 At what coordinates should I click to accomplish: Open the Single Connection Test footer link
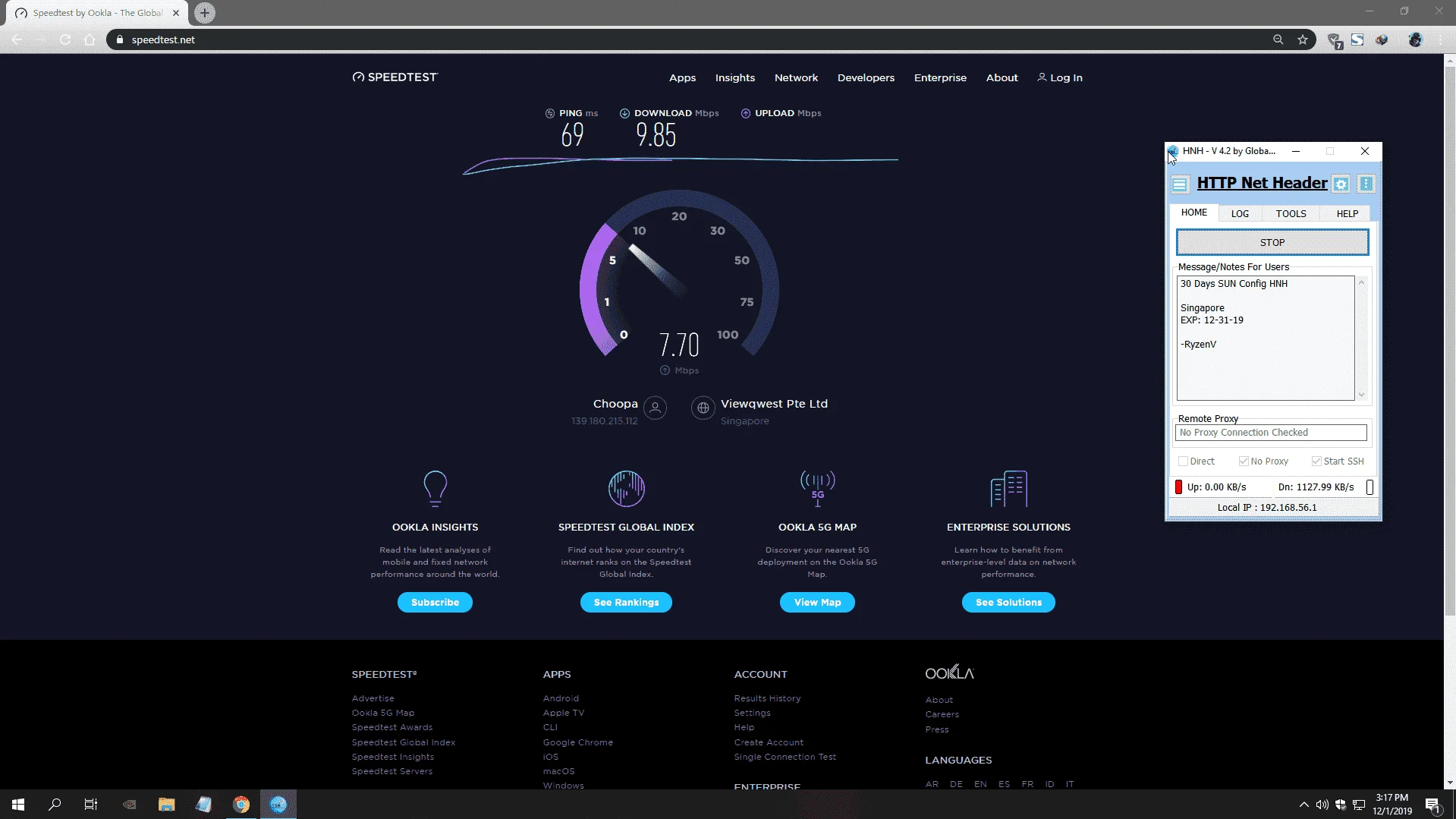pyautogui.click(x=785, y=757)
